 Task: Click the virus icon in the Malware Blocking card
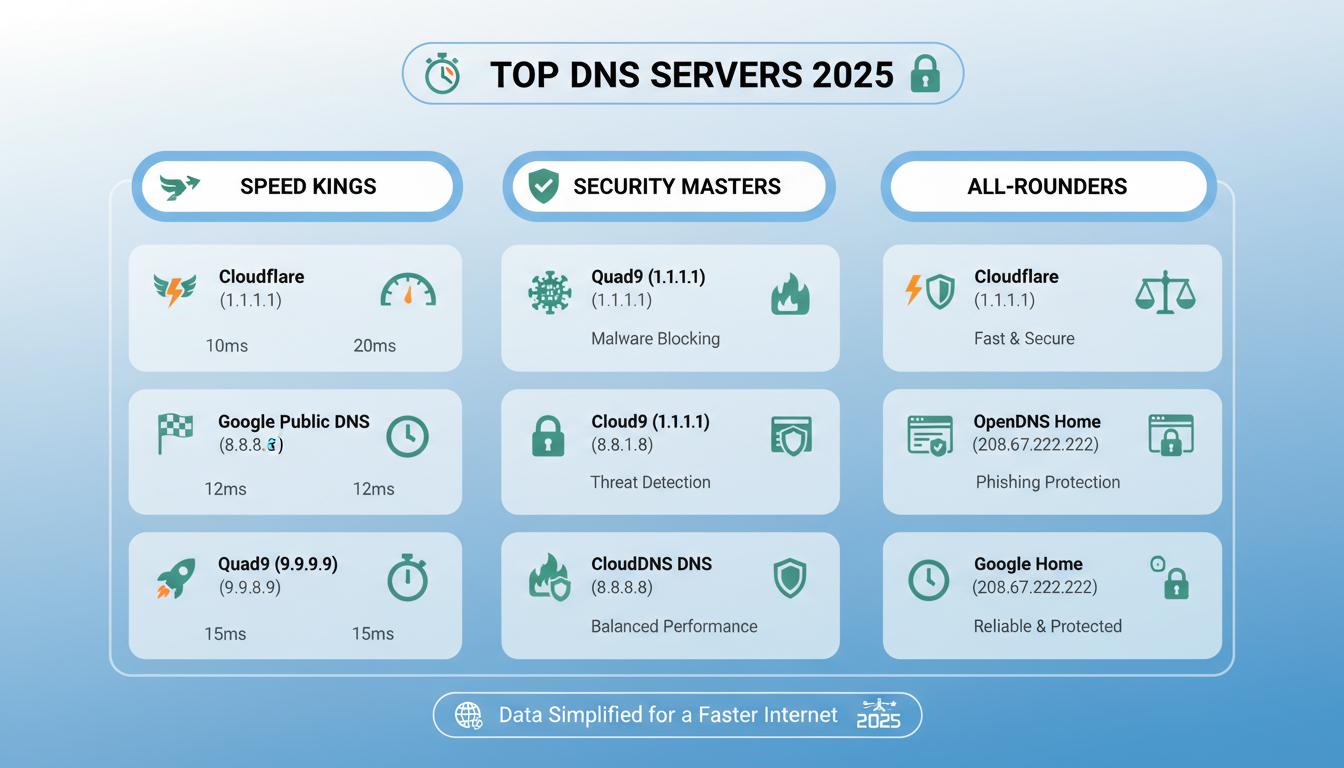click(x=549, y=293)
